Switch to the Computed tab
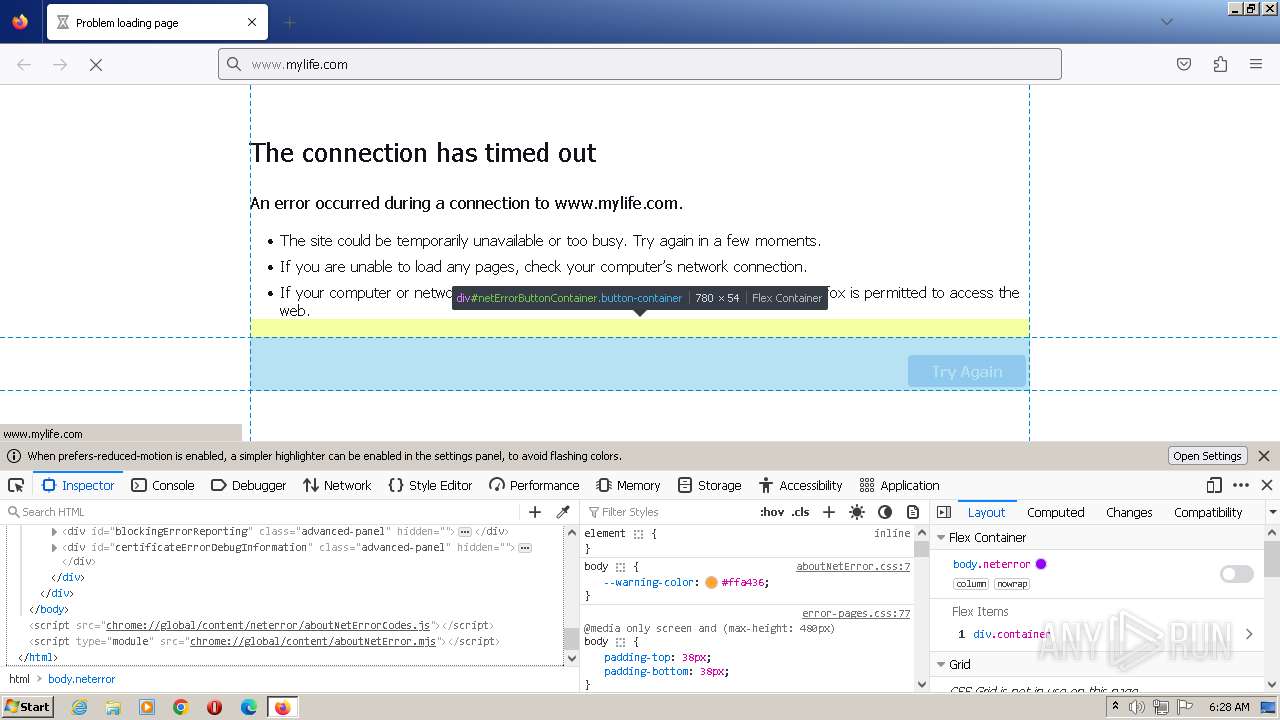1280x720 pixels. point(1056,512)
